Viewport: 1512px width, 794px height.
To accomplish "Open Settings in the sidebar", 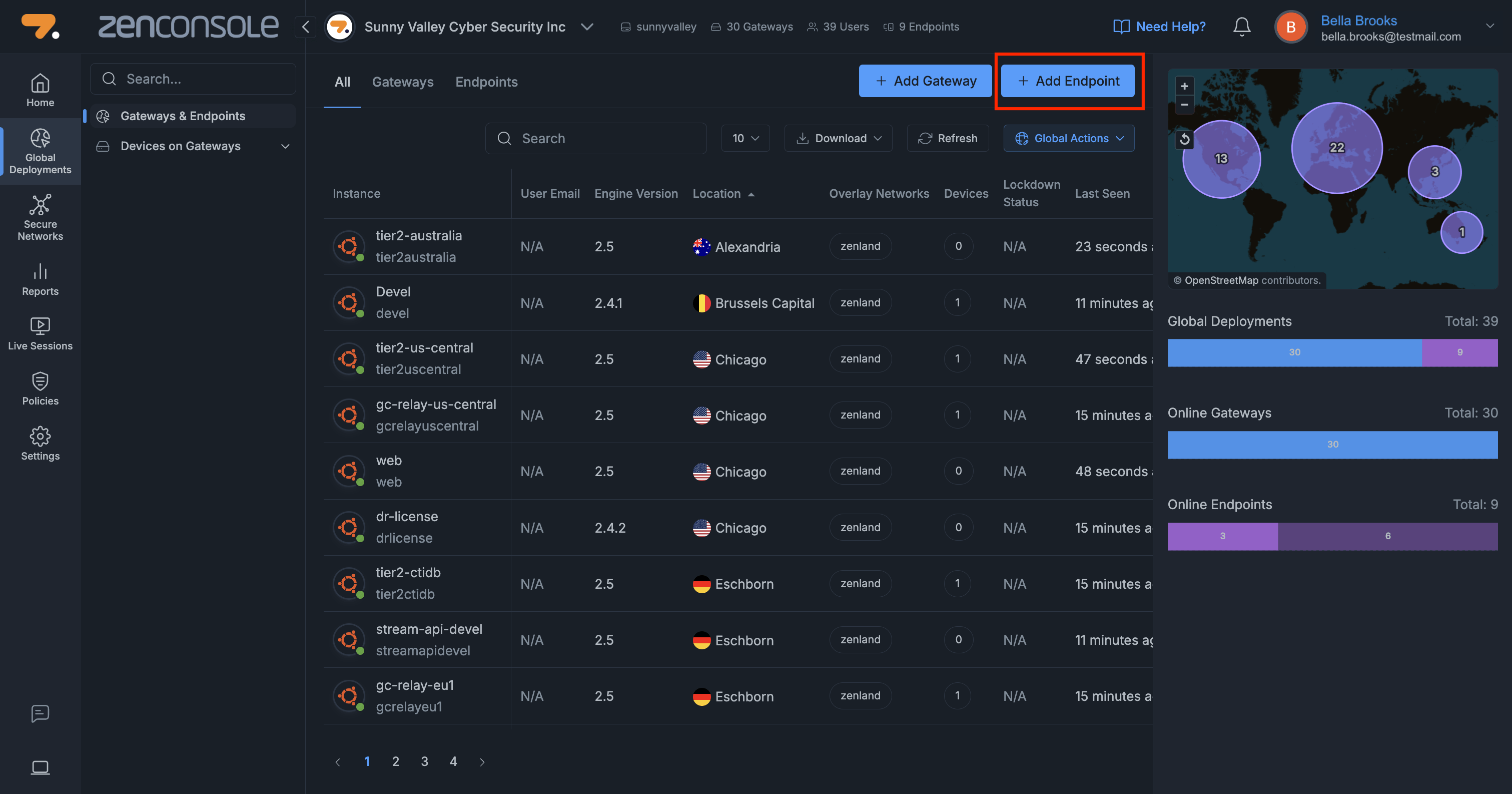I will [40, 444].
